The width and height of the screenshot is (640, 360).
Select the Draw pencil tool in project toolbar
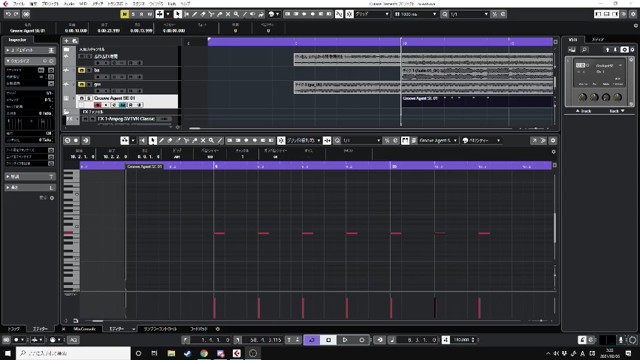click(x=194, y=14)
